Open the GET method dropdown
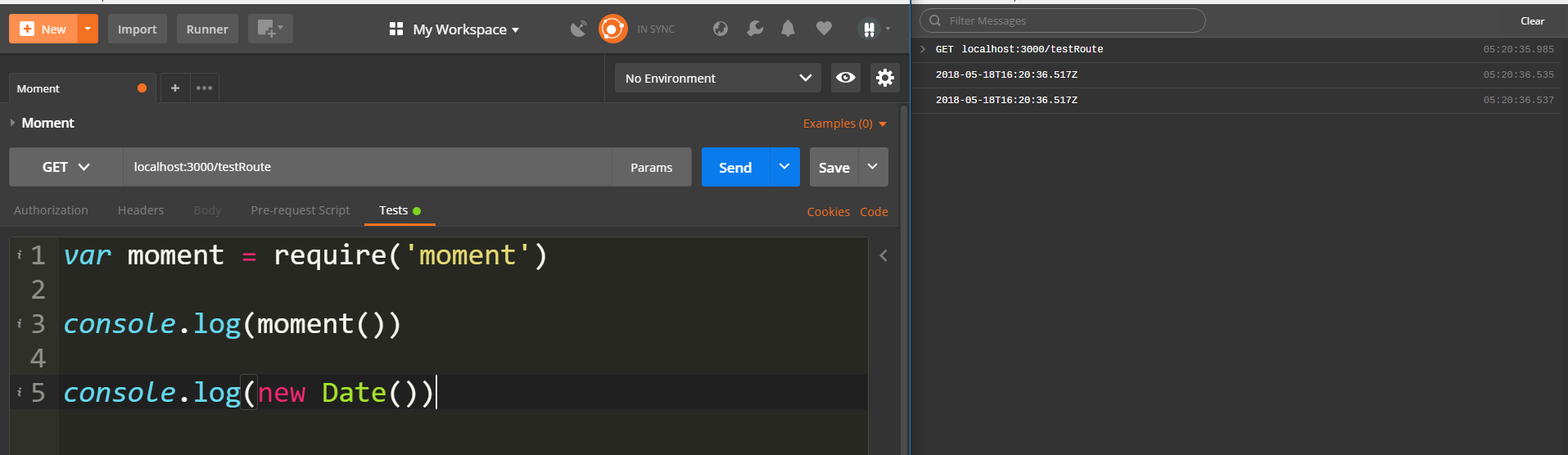 66,167
